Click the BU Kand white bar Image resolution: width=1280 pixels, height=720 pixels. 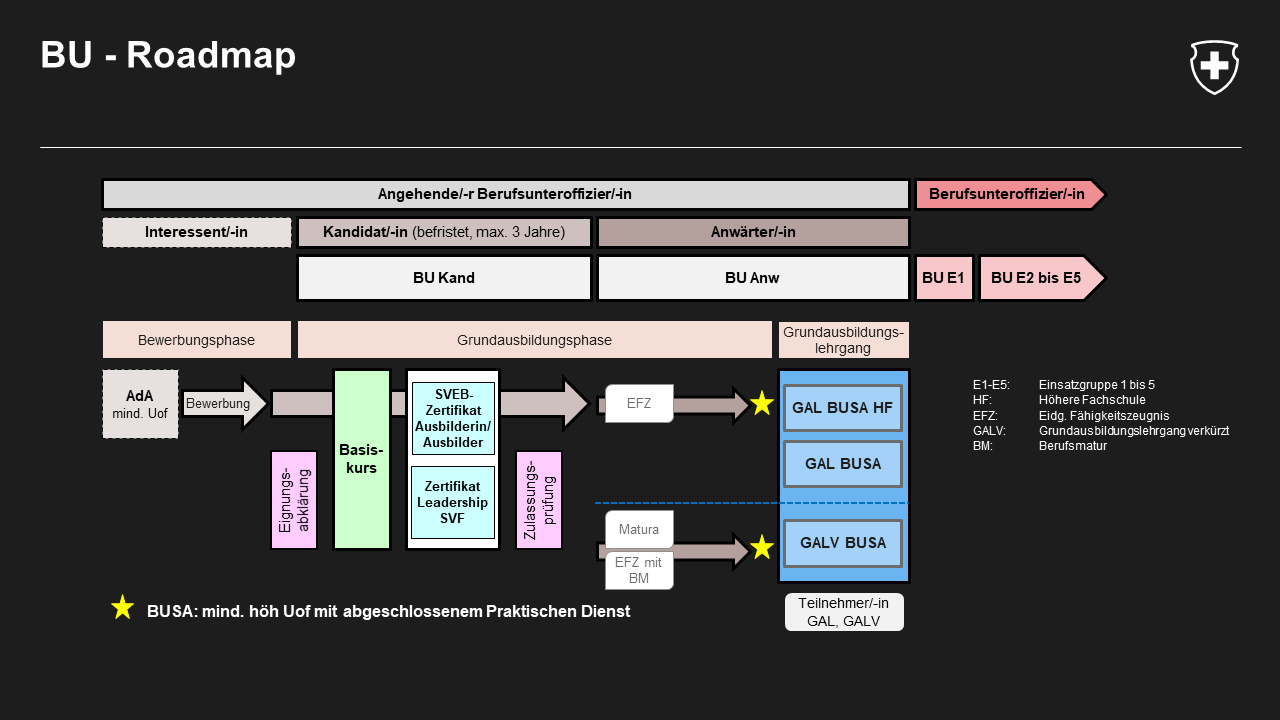pos(444,278)
